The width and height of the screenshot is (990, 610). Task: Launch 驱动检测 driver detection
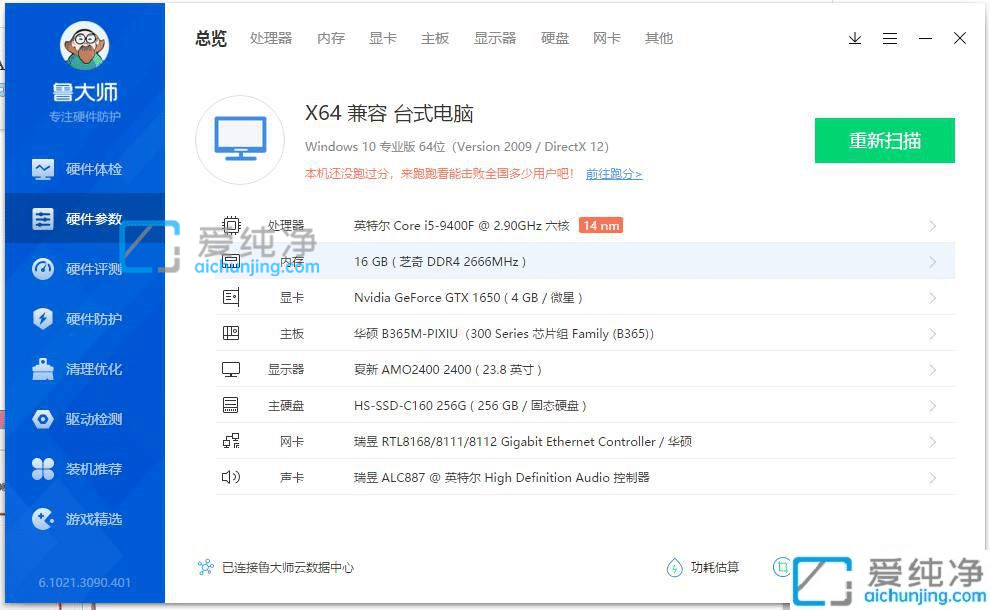coord(84,418)
